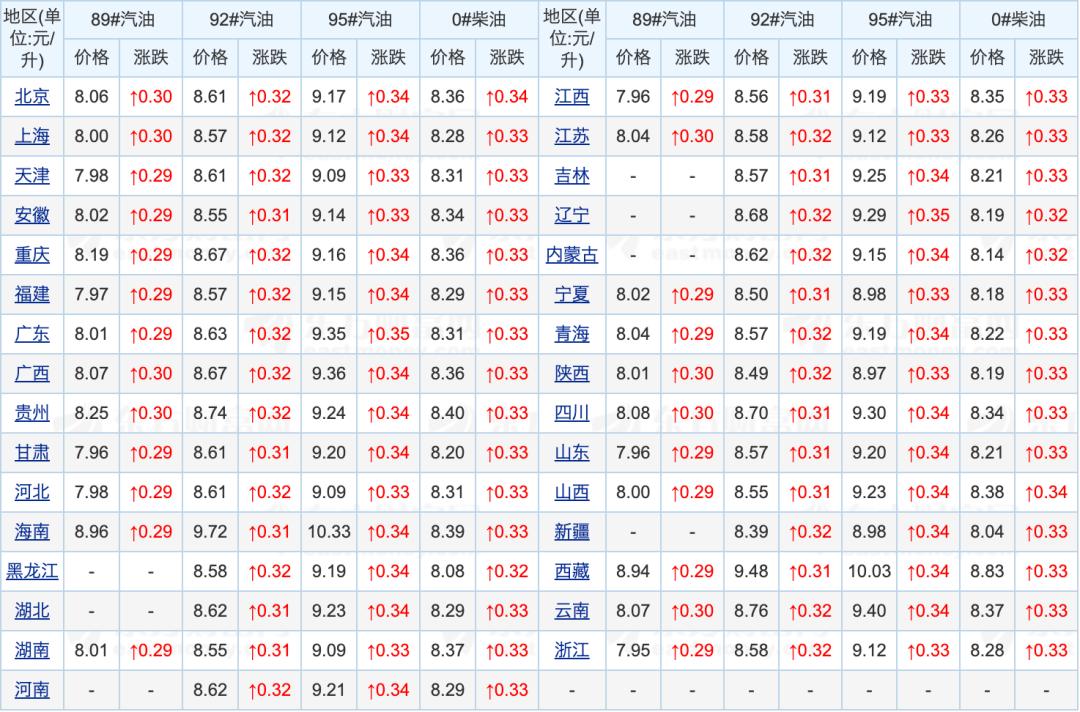Screen dimensions: 1080x712
Task: Open the 河南 region link
Action: tap(32, 690)
